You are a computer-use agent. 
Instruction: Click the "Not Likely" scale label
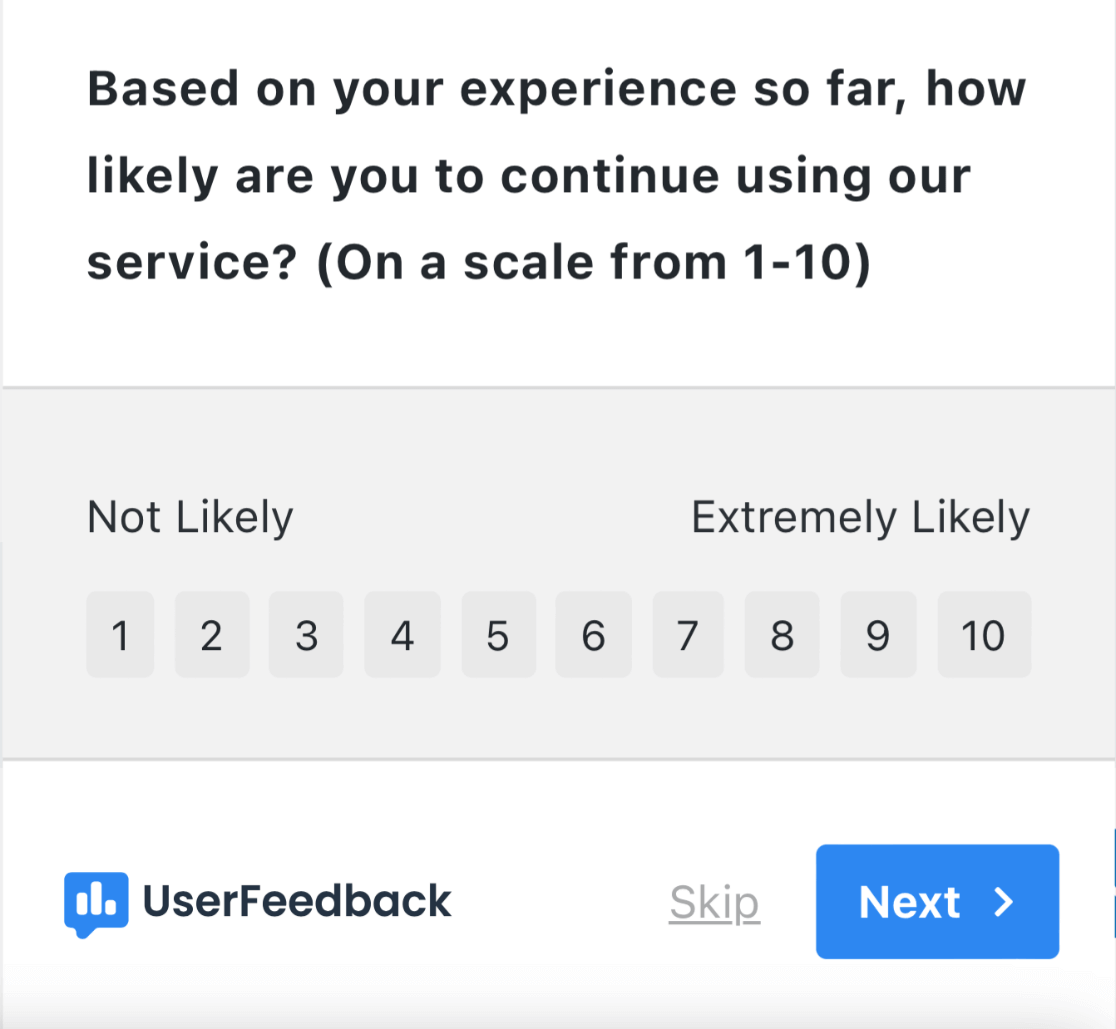coord(190,518)
